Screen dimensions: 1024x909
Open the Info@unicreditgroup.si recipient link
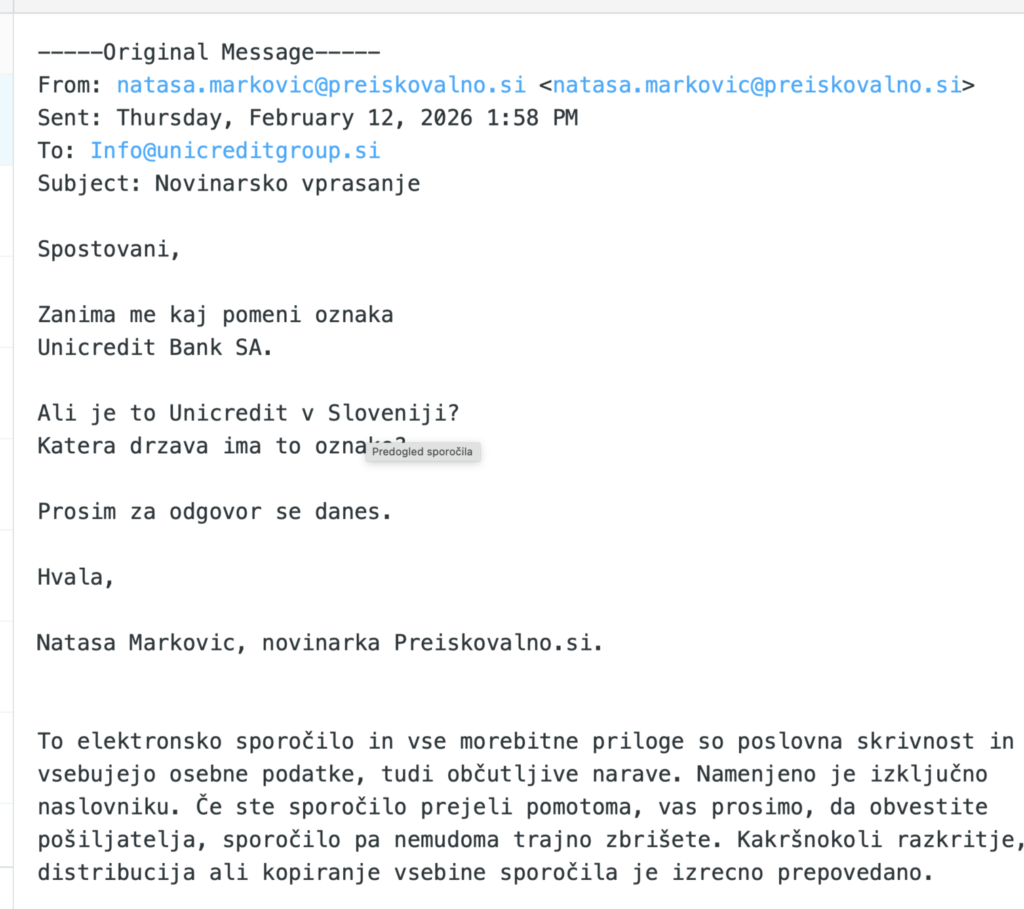[235, 151]
